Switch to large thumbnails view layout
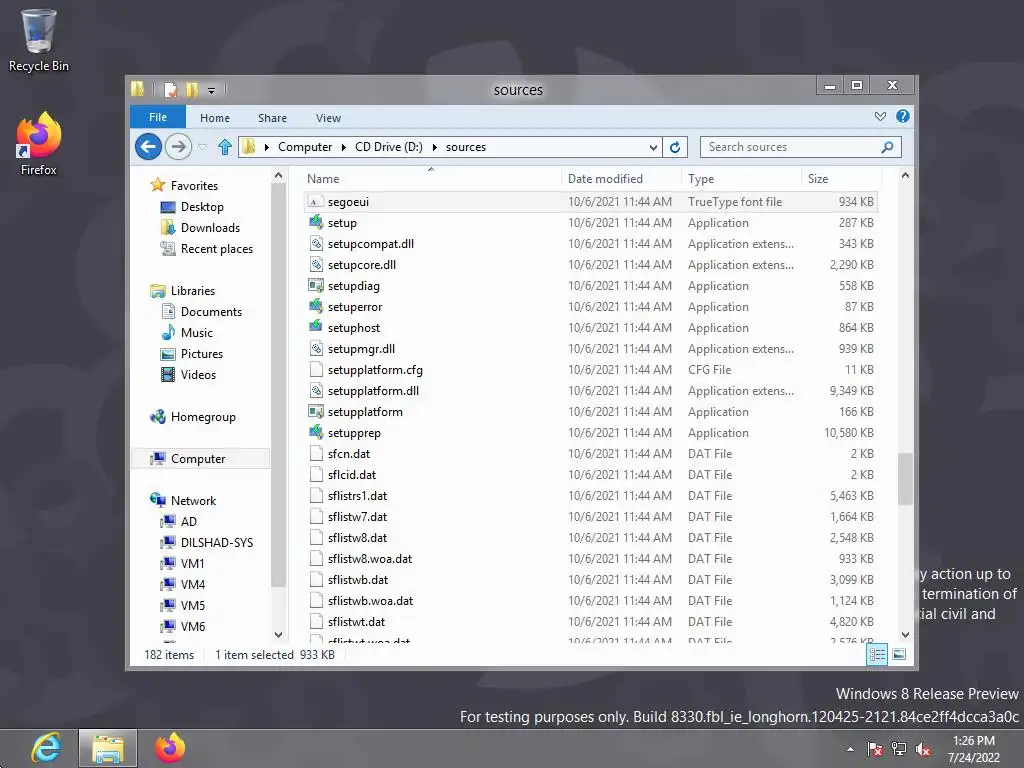 coord(899,654)
